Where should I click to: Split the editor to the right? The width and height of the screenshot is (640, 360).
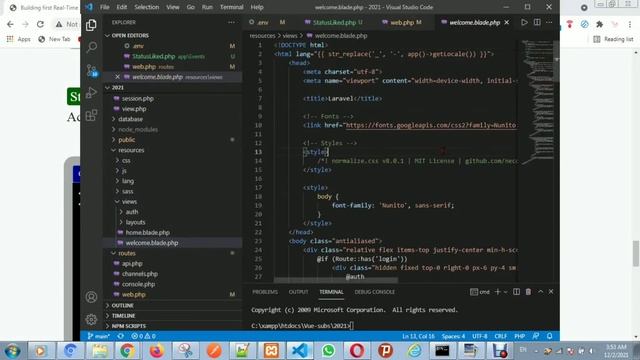(x=537, y=22)
